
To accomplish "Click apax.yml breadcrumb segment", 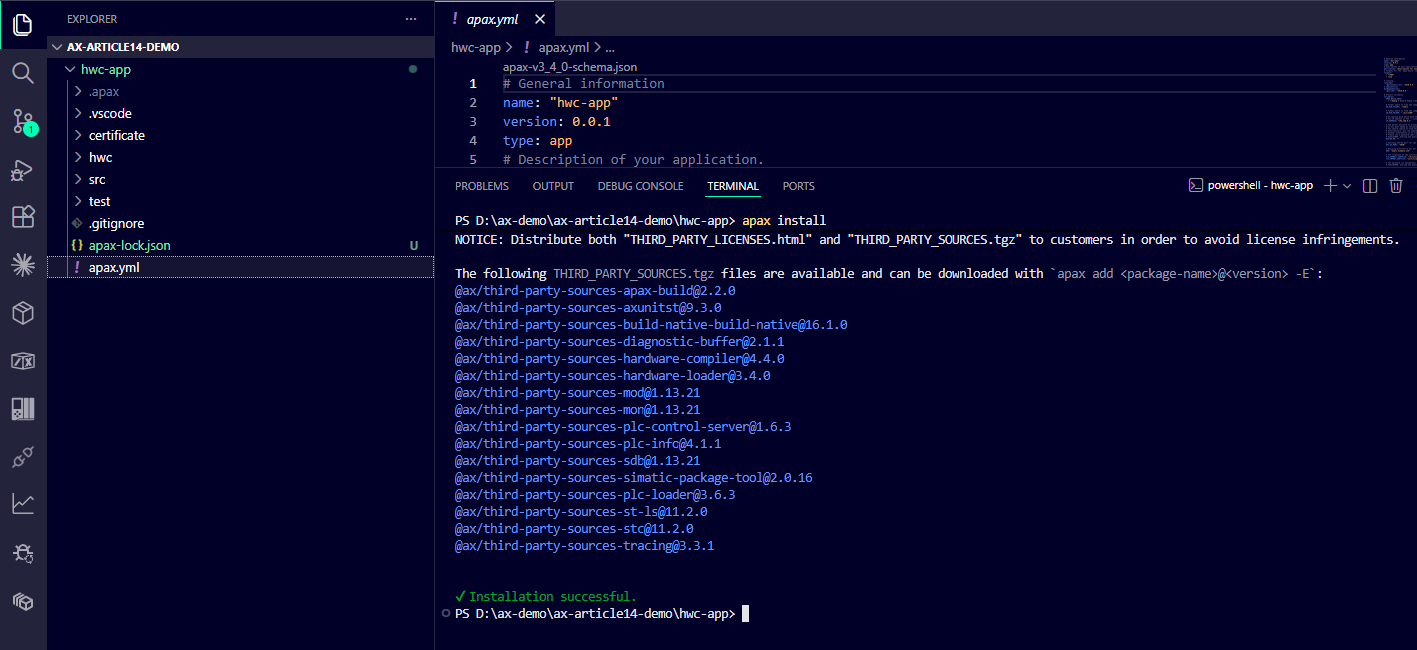I will click(565, 47).
